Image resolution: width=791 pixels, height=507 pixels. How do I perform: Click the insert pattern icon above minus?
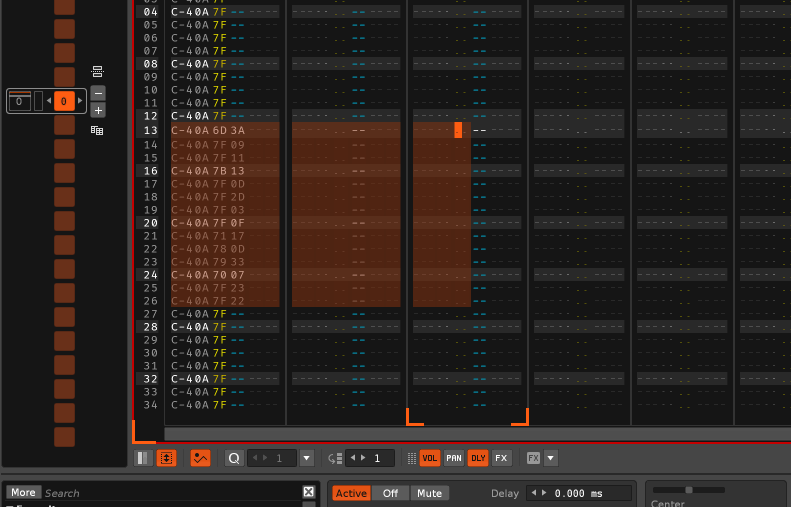(x=97, y=71)
